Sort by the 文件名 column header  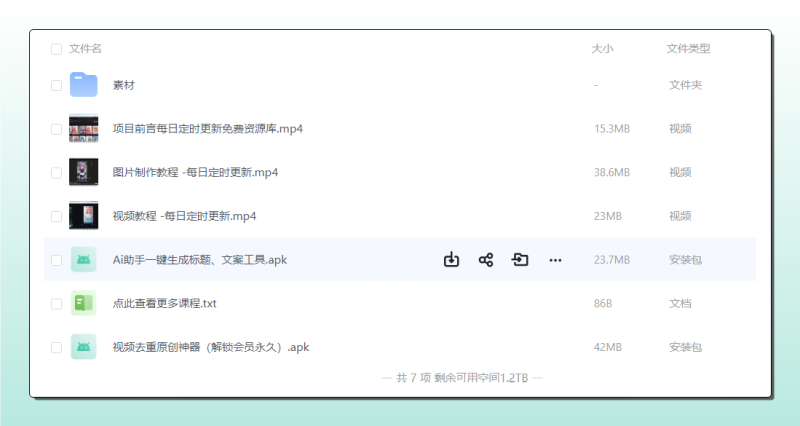point(85,48)
